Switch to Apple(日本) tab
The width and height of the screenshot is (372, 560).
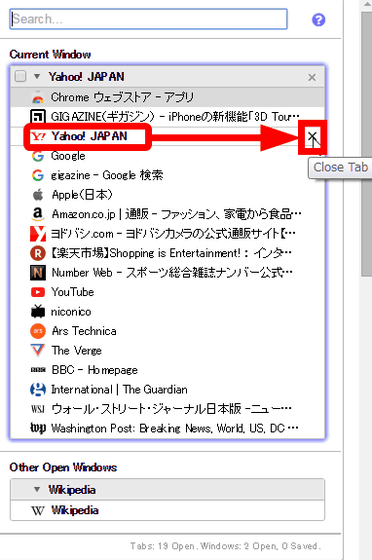tap(82, 195)
